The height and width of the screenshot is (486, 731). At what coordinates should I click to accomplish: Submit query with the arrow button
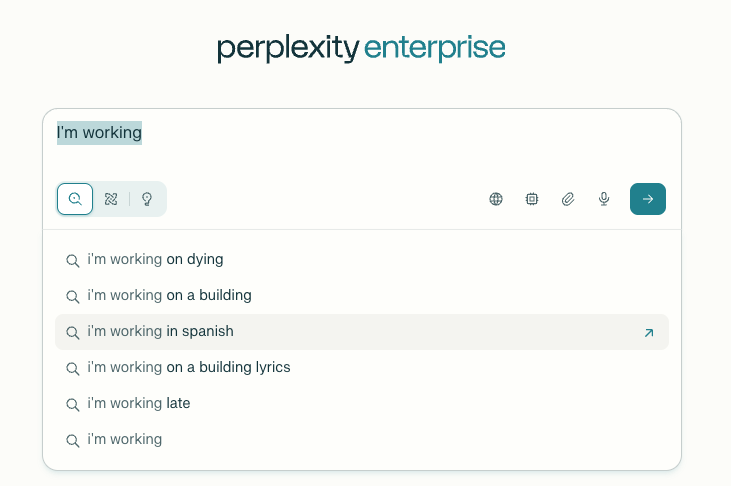pos(648,199)
